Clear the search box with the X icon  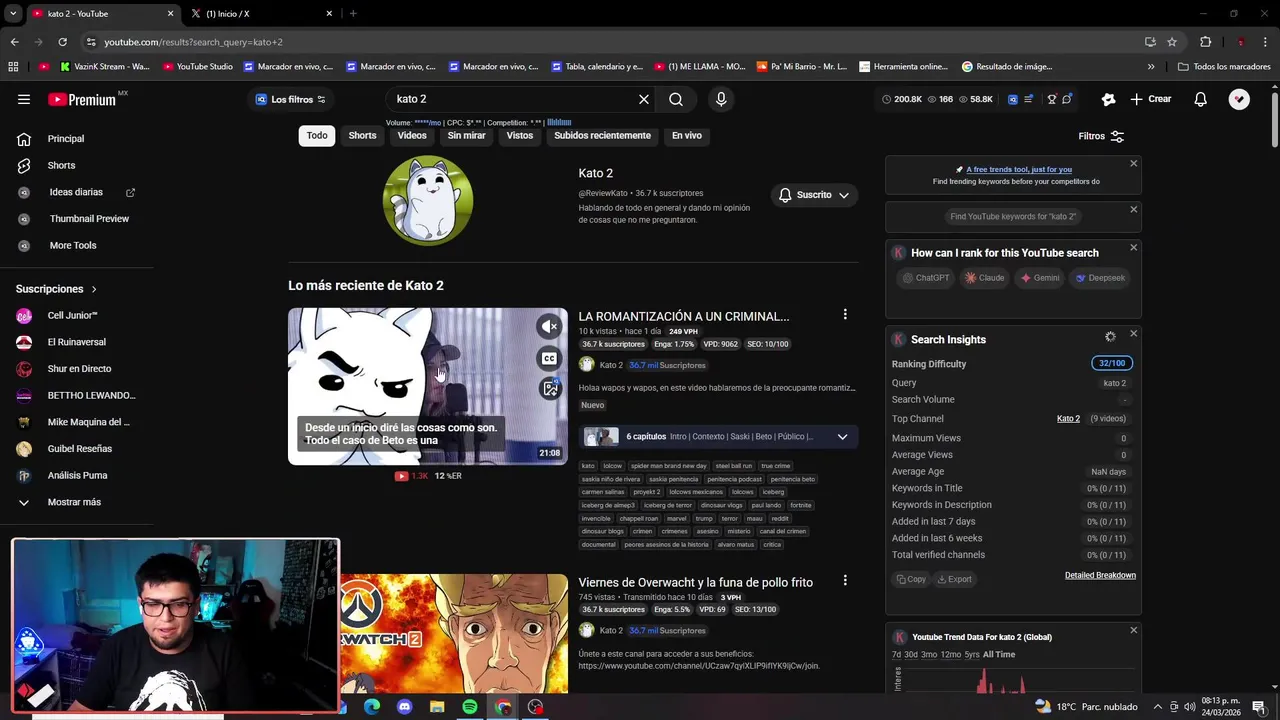coord(644,99)
